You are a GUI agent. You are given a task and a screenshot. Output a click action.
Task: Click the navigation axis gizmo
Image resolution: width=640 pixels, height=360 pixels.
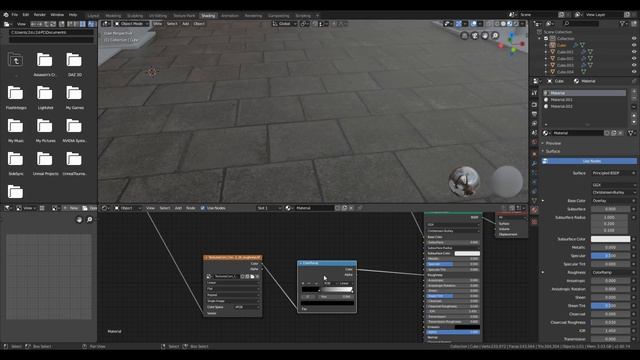pos(512,44)
